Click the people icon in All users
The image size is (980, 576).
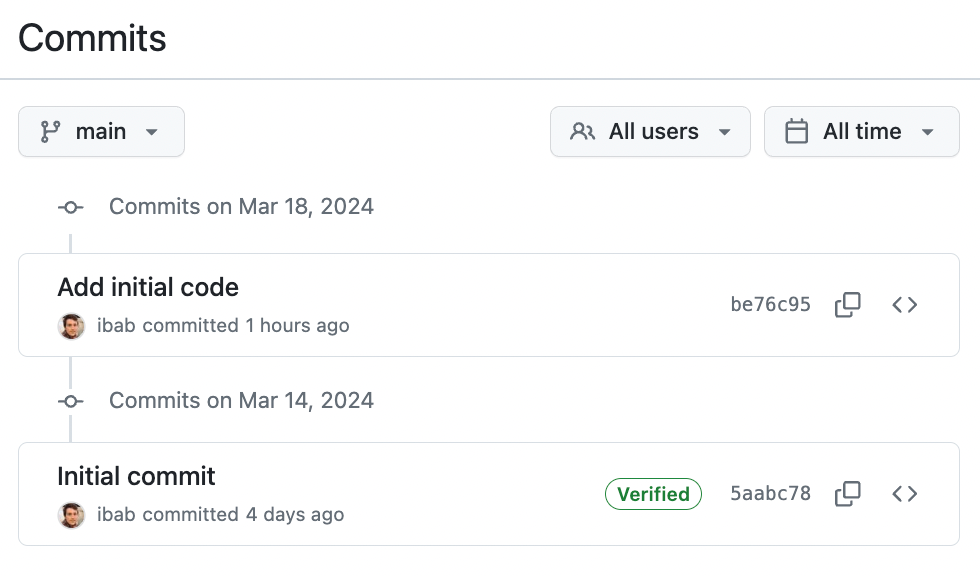(582, 132)
